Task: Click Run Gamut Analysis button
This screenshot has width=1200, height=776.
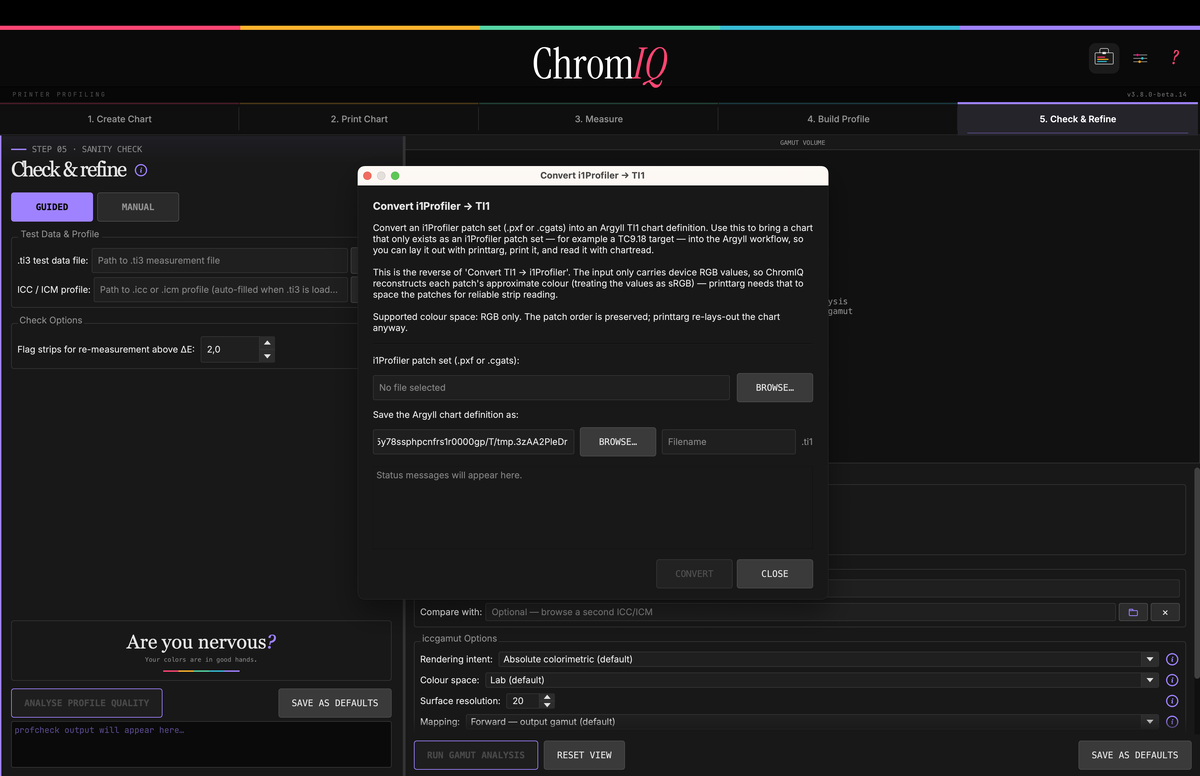Action: click(x=476, y=755)
